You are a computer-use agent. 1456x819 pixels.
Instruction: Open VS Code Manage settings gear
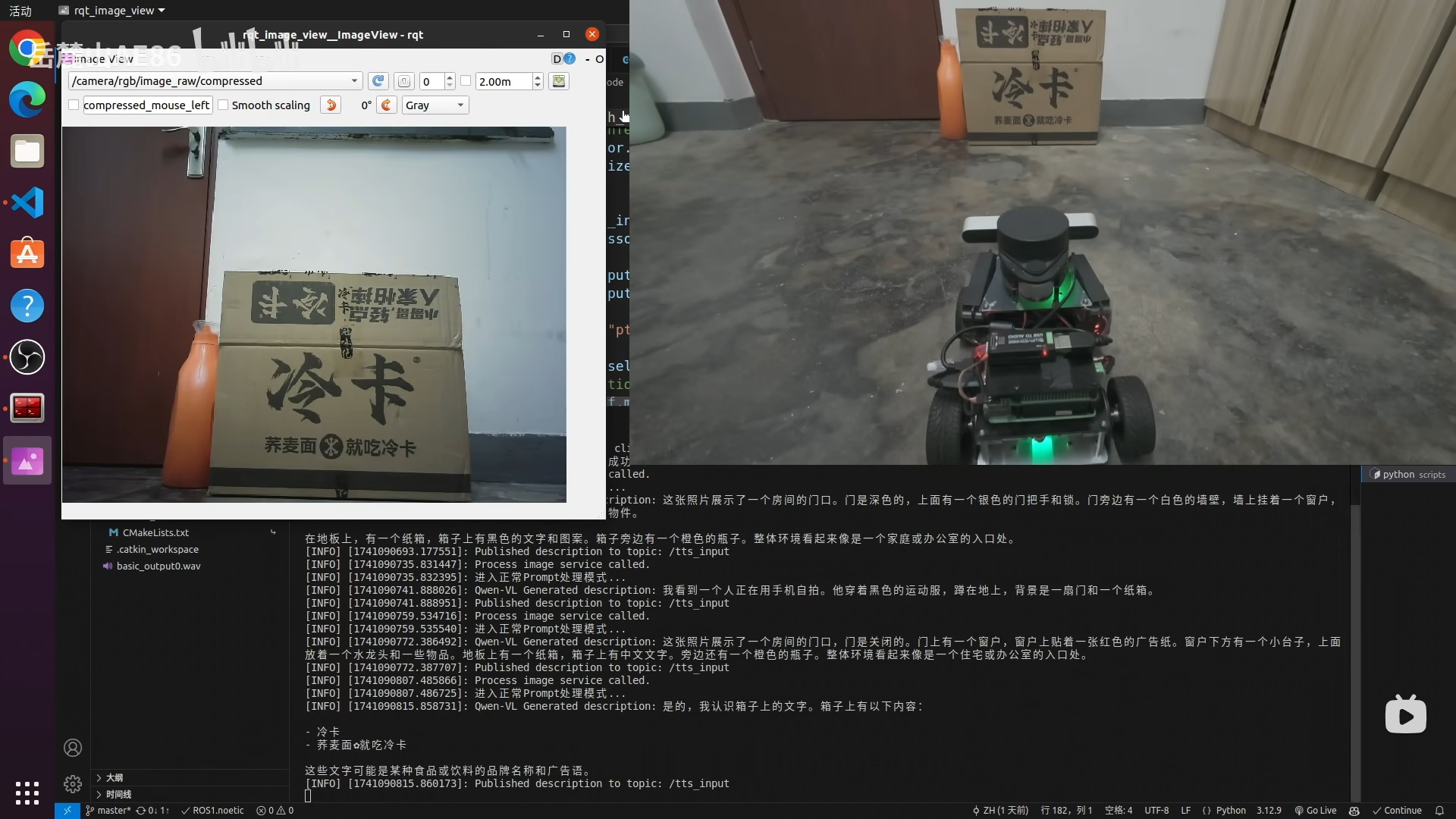[73, 783]
